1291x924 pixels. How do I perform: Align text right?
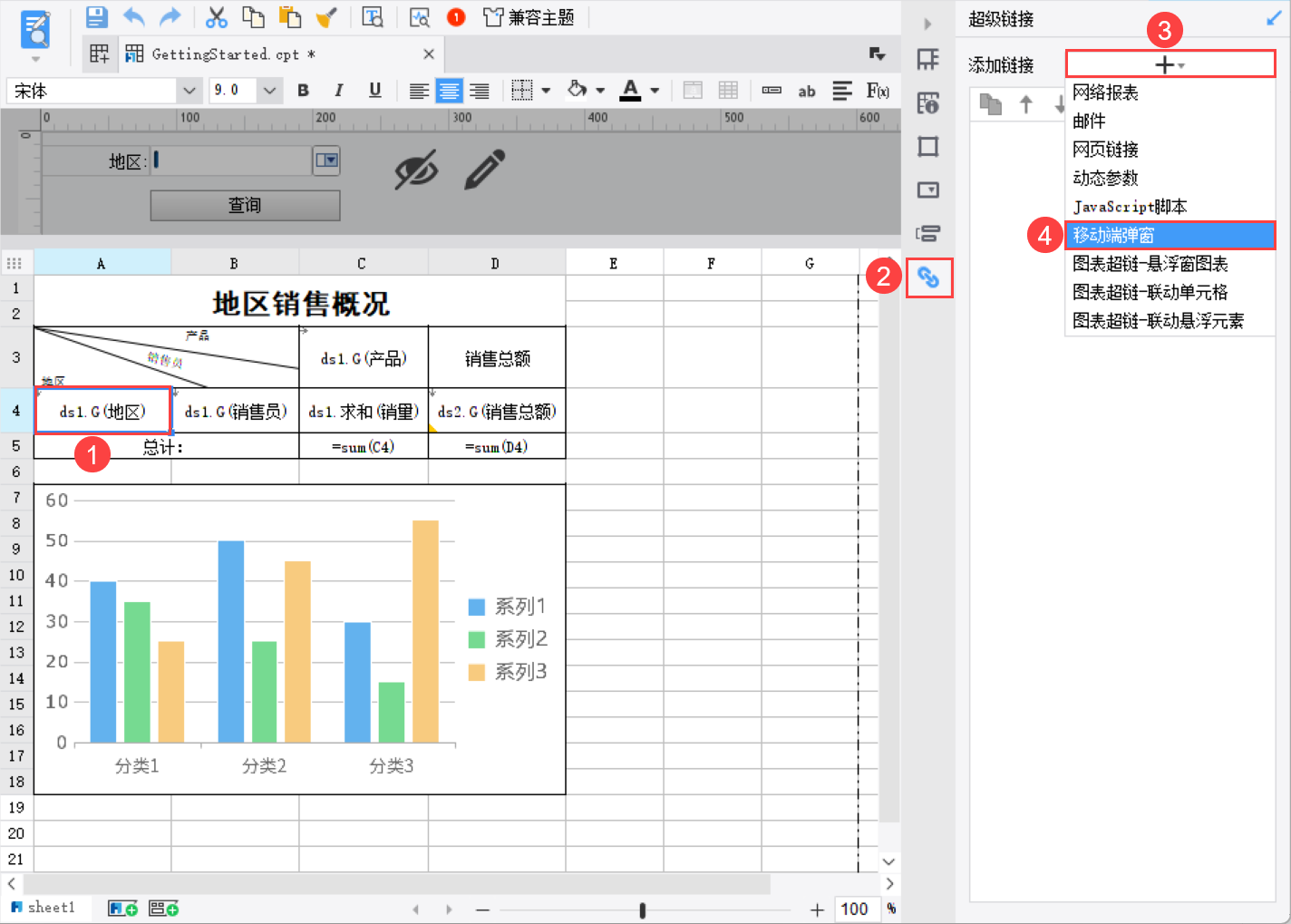click(x=479, y=91)
